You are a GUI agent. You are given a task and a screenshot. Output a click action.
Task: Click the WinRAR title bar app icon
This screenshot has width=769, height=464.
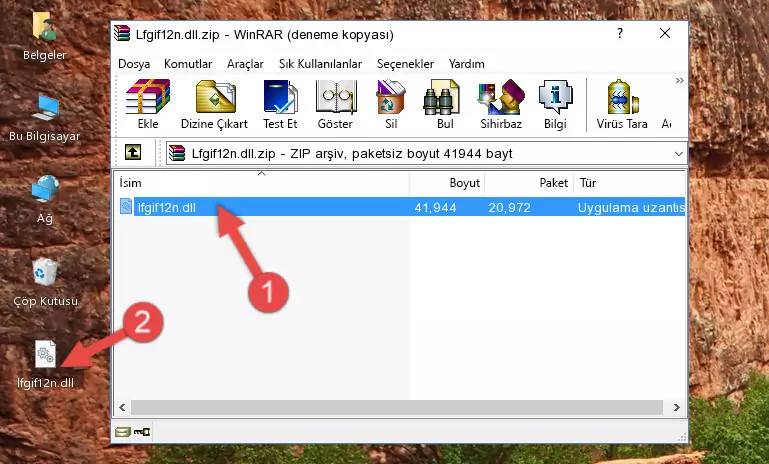pos(122,33)
